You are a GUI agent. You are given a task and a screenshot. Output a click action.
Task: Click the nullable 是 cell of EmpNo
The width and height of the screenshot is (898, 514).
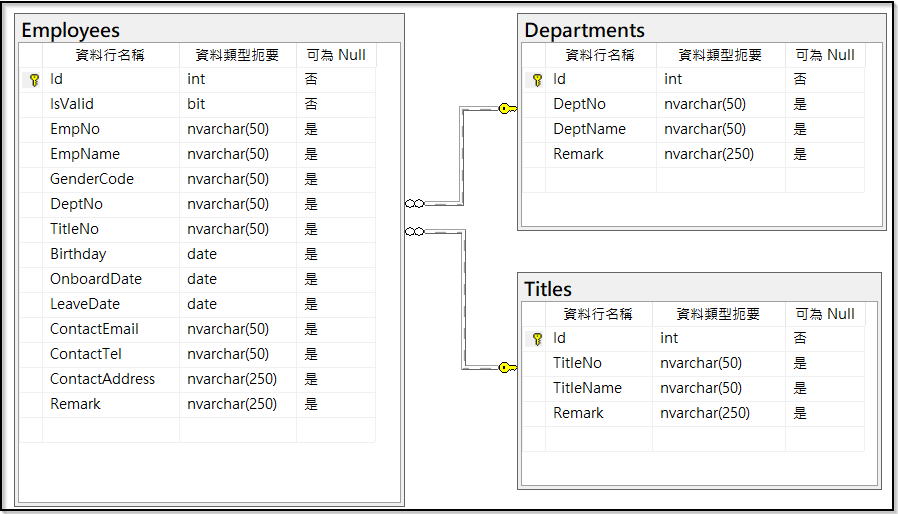point(311,129)
